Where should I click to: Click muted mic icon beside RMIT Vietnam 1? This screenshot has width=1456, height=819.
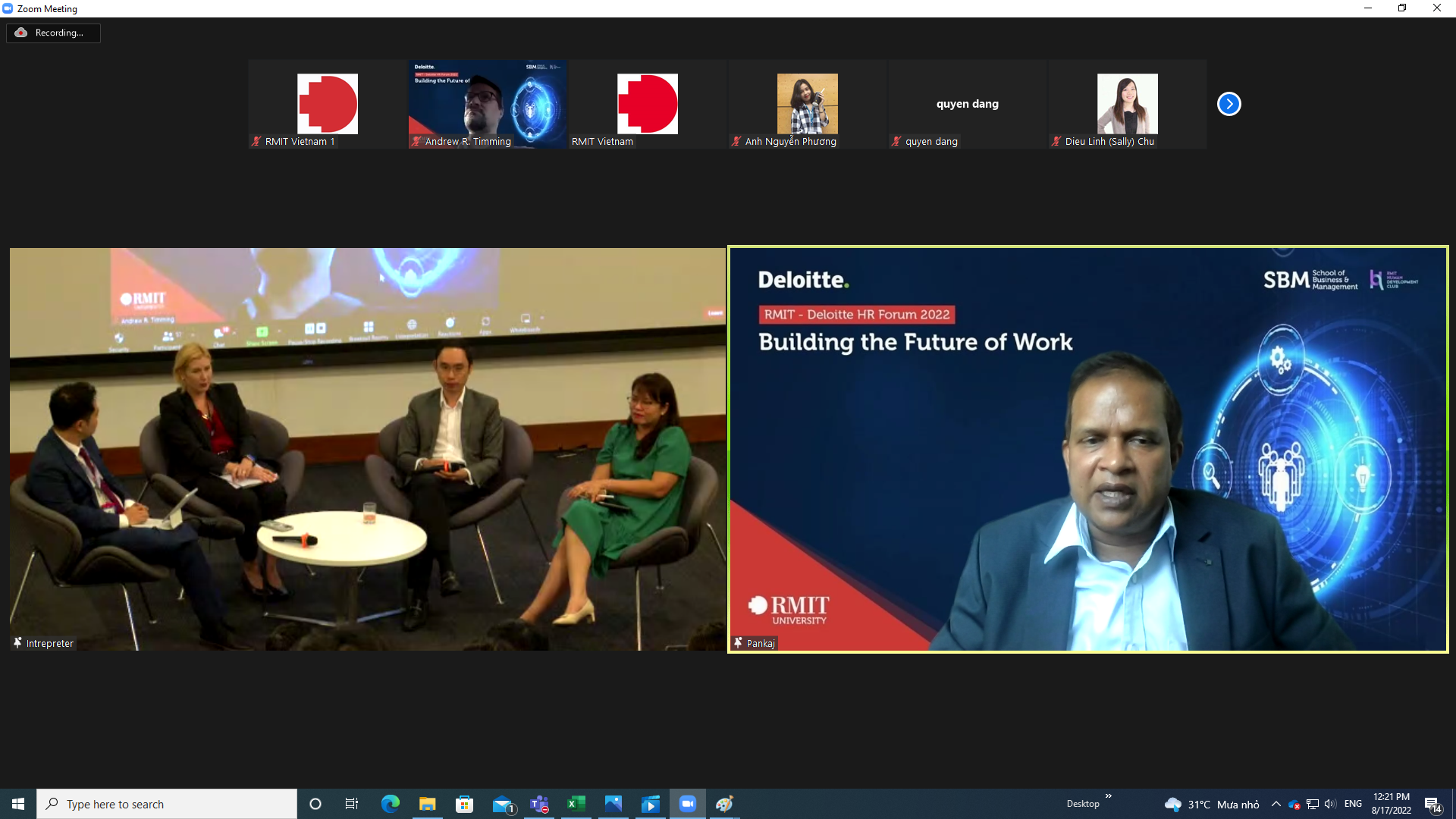click(257, 141)
